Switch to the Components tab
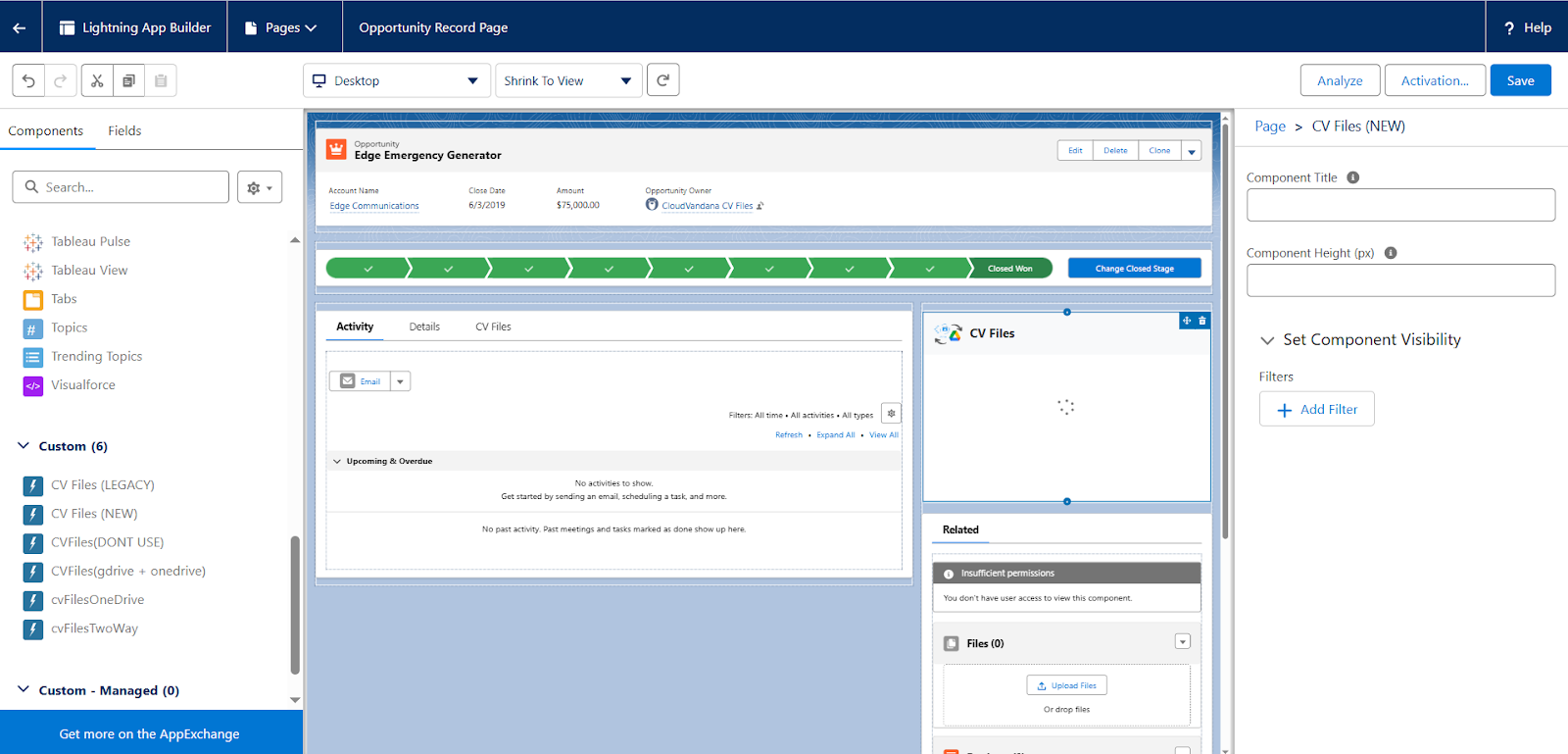 (46, 130)
